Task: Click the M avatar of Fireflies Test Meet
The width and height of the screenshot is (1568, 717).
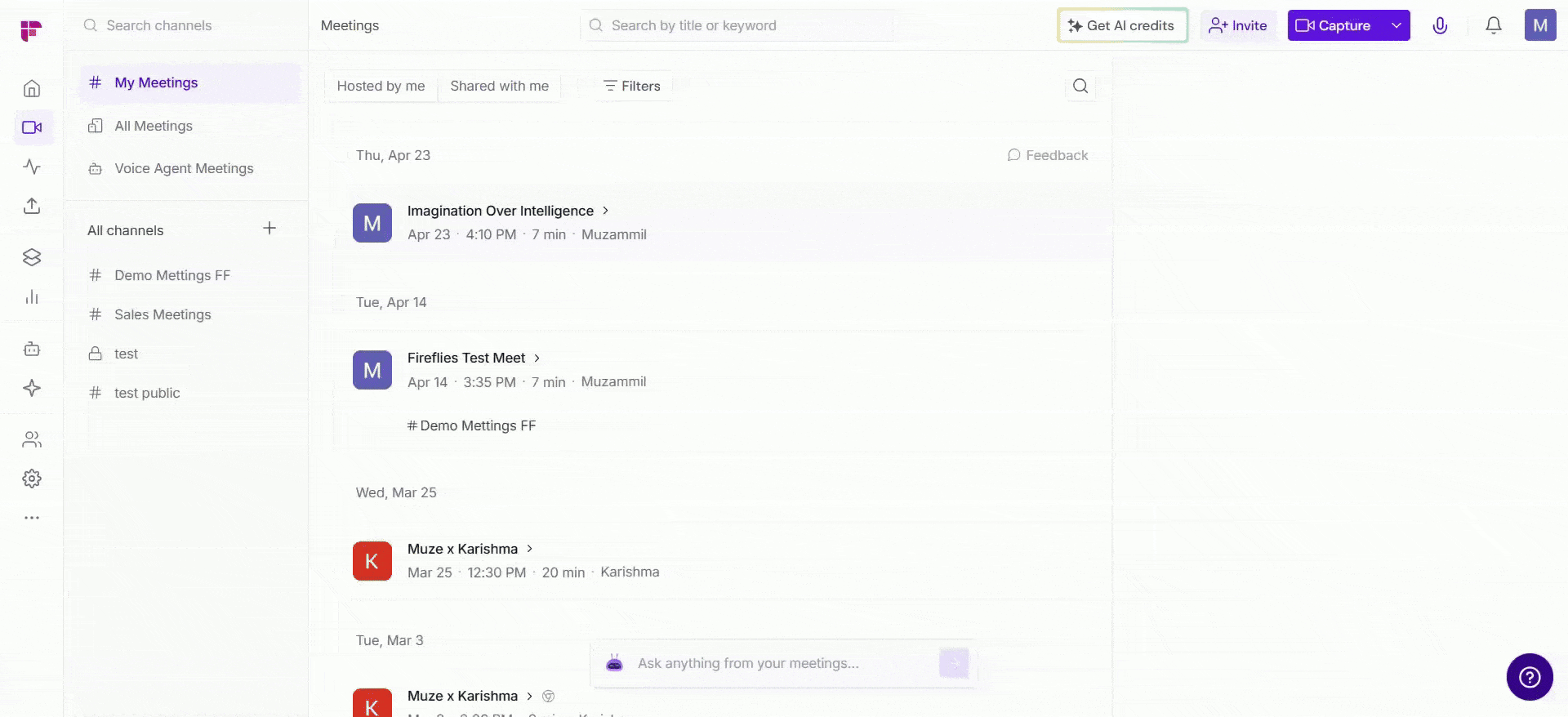Action: point(372,370)
